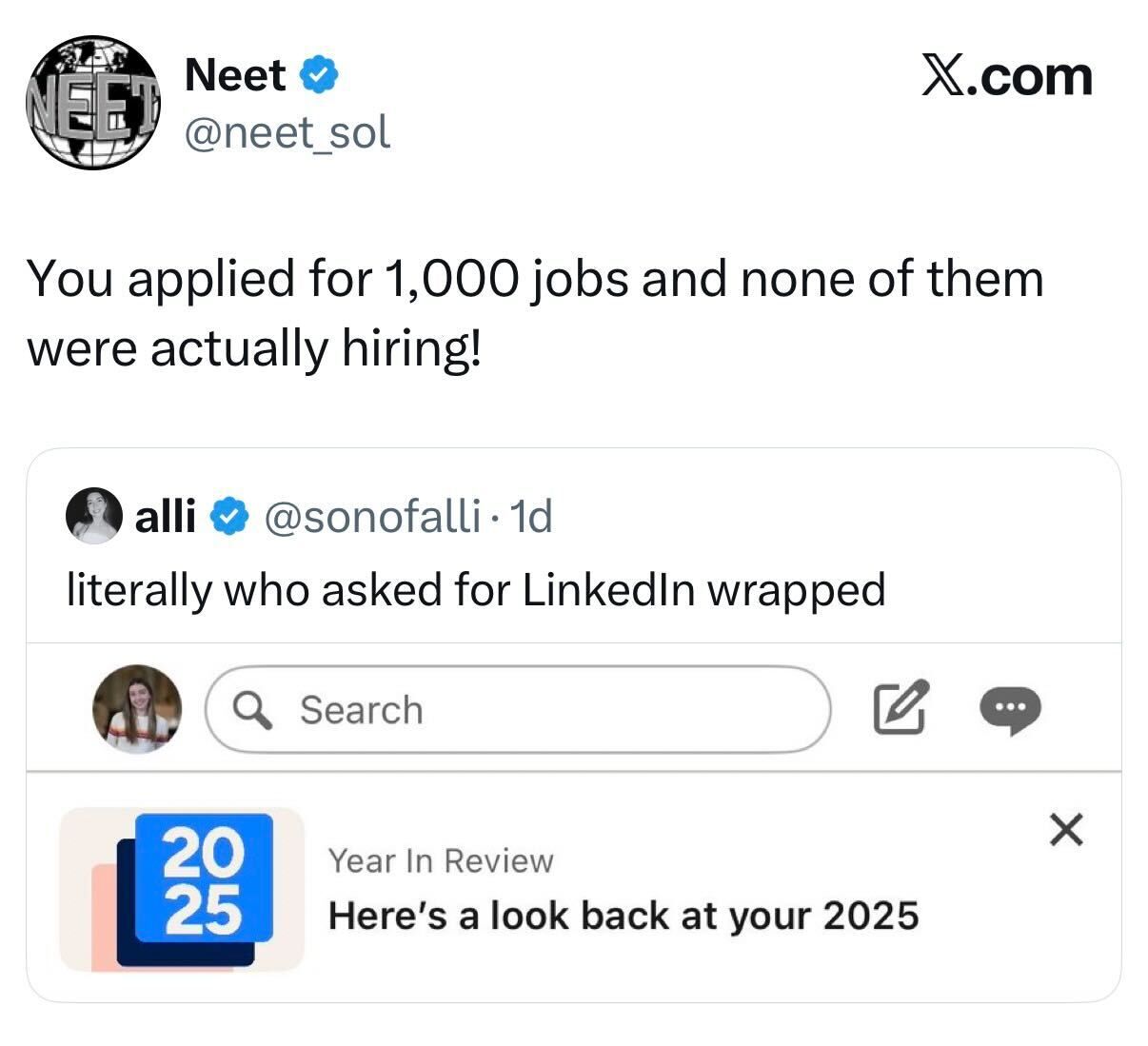1148x1046 pixels.
Task: Click the magnifying glass search icon
Action: pyautogui.click(x=252, y=709)
